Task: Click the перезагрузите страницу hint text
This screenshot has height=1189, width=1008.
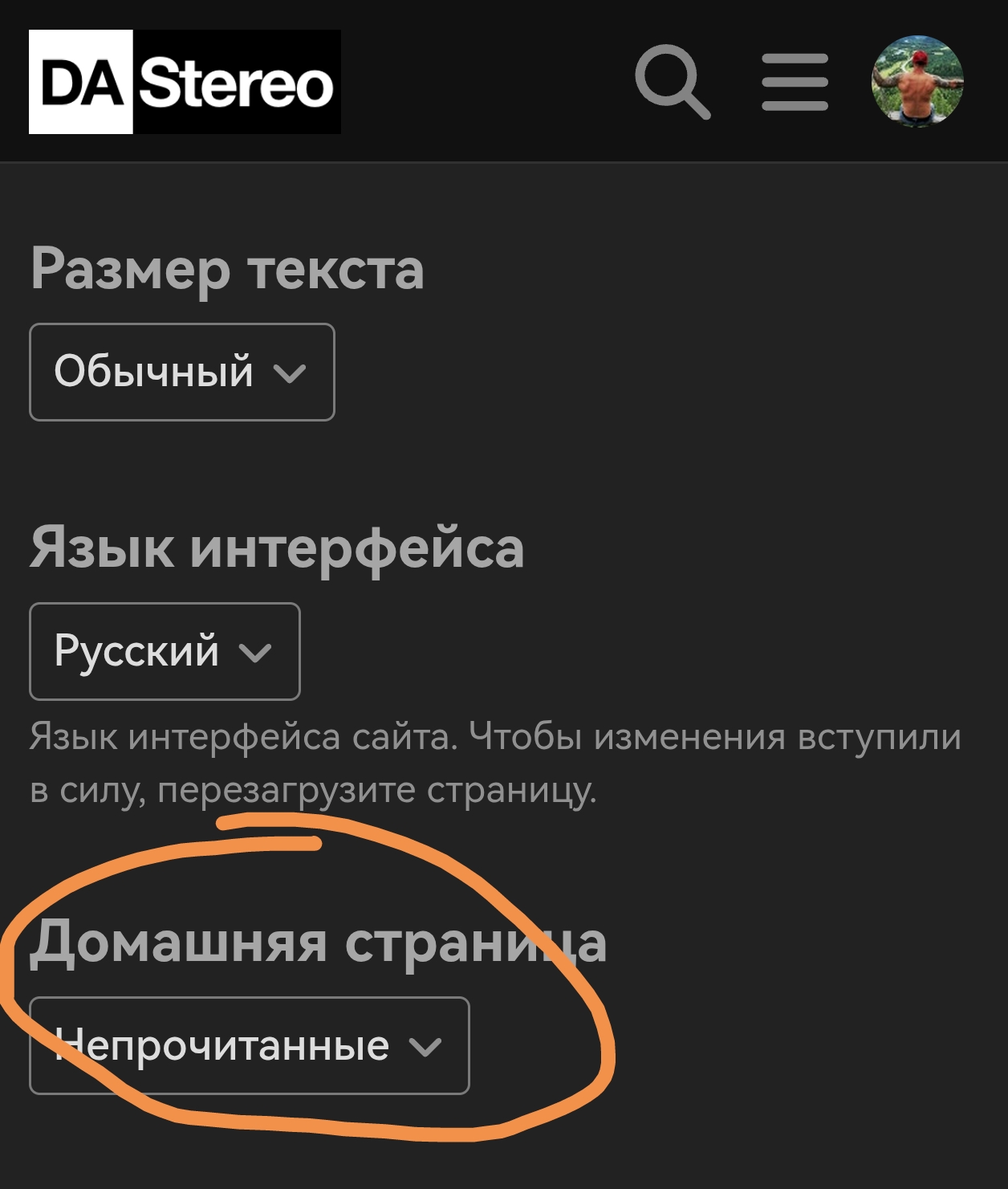Action: click(377, 791)
